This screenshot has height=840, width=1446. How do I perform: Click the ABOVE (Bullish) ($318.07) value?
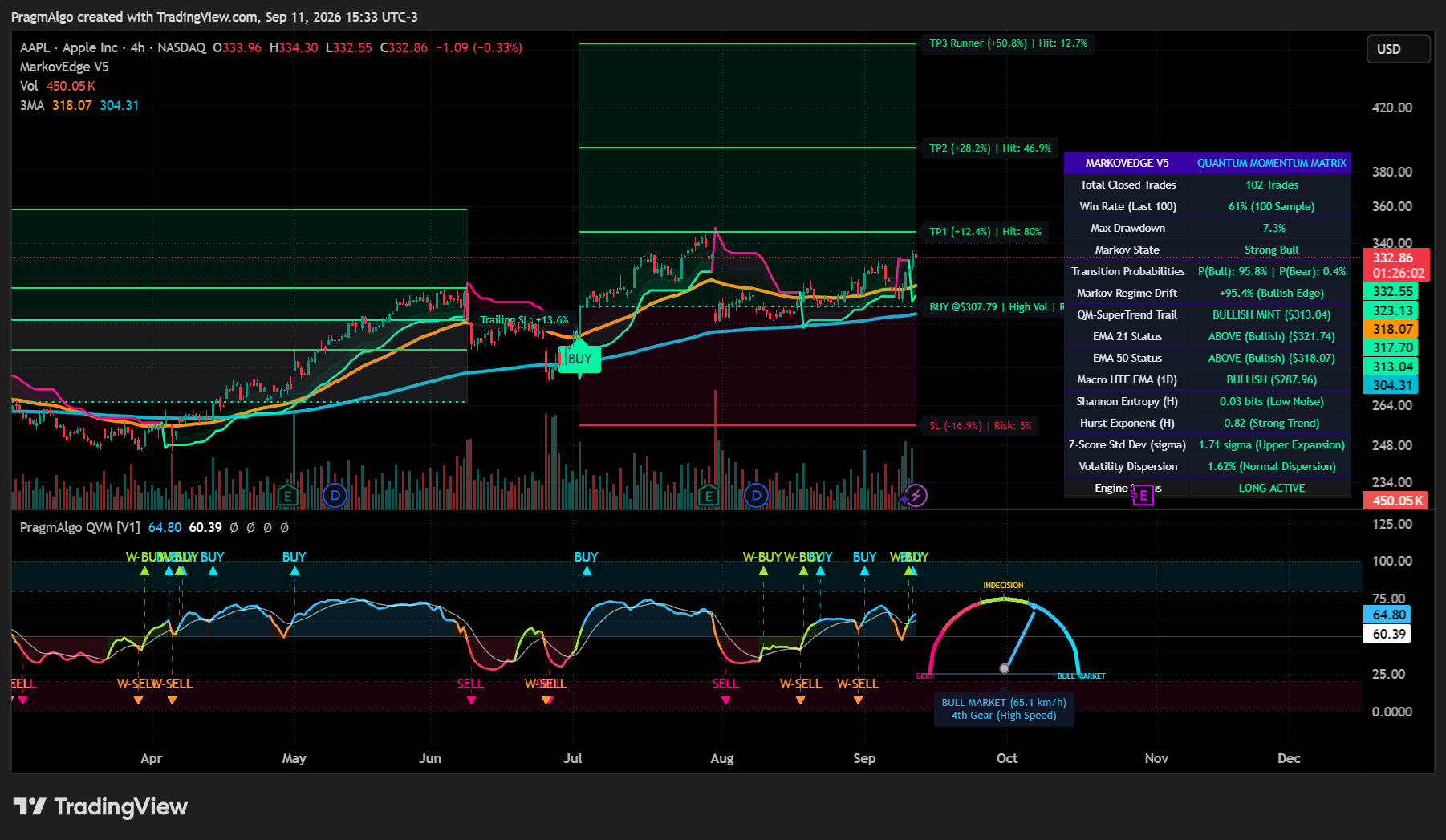1272,358
